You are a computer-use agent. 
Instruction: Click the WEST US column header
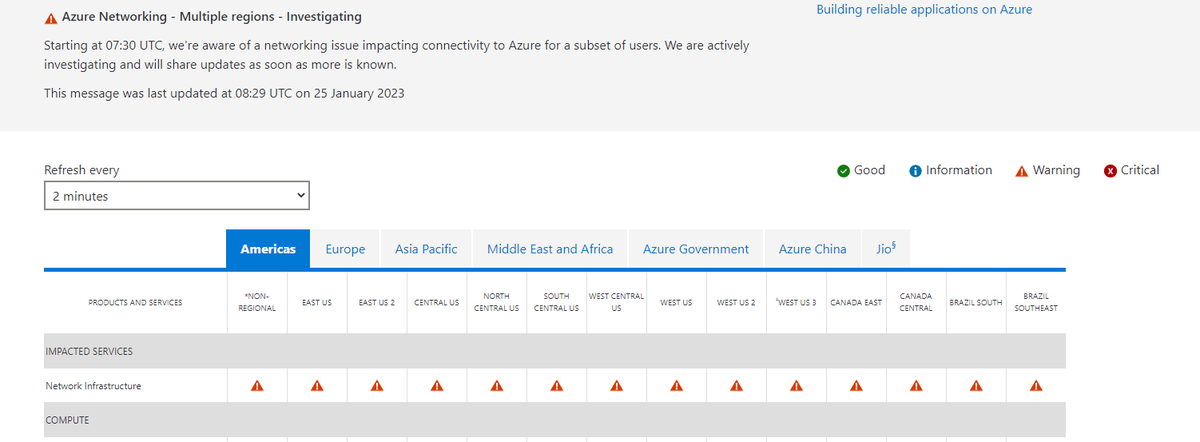[x=677, y=302]
